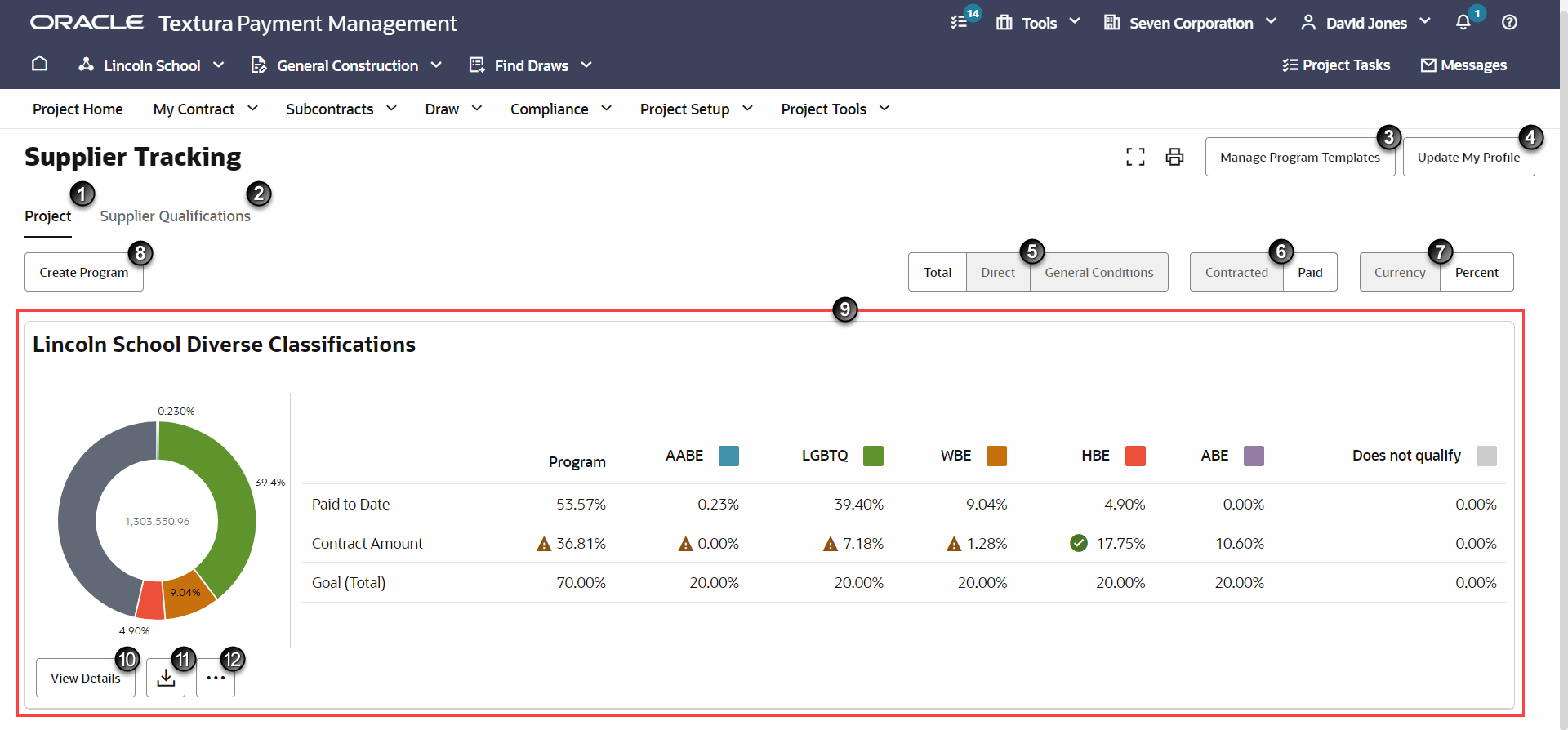The height and width of the screenshot is (730, 1568).
Task: Click the green check icon beside 17.75%
Action: [1079, 543]
